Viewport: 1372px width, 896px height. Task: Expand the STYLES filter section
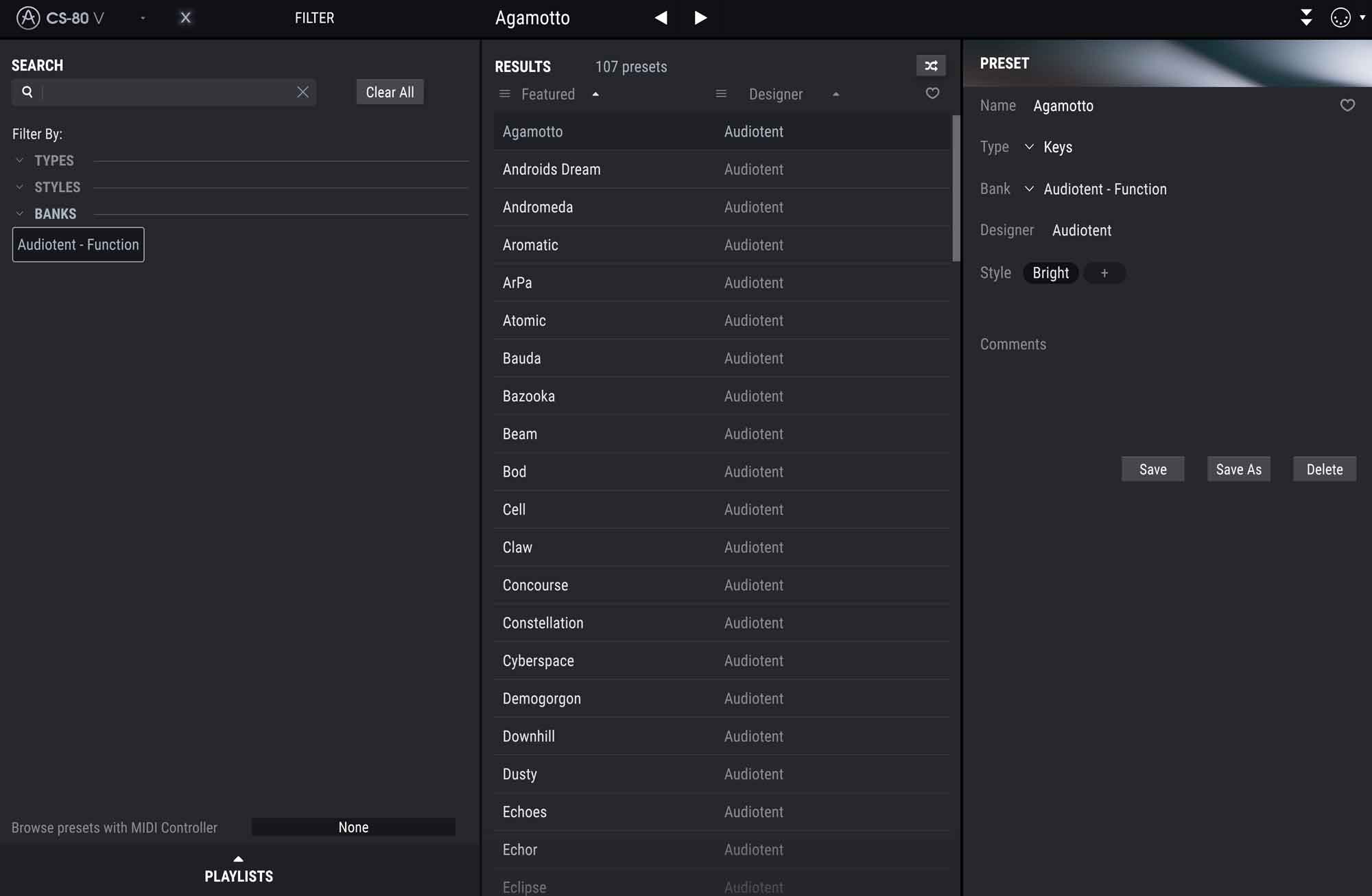(57, 187)
